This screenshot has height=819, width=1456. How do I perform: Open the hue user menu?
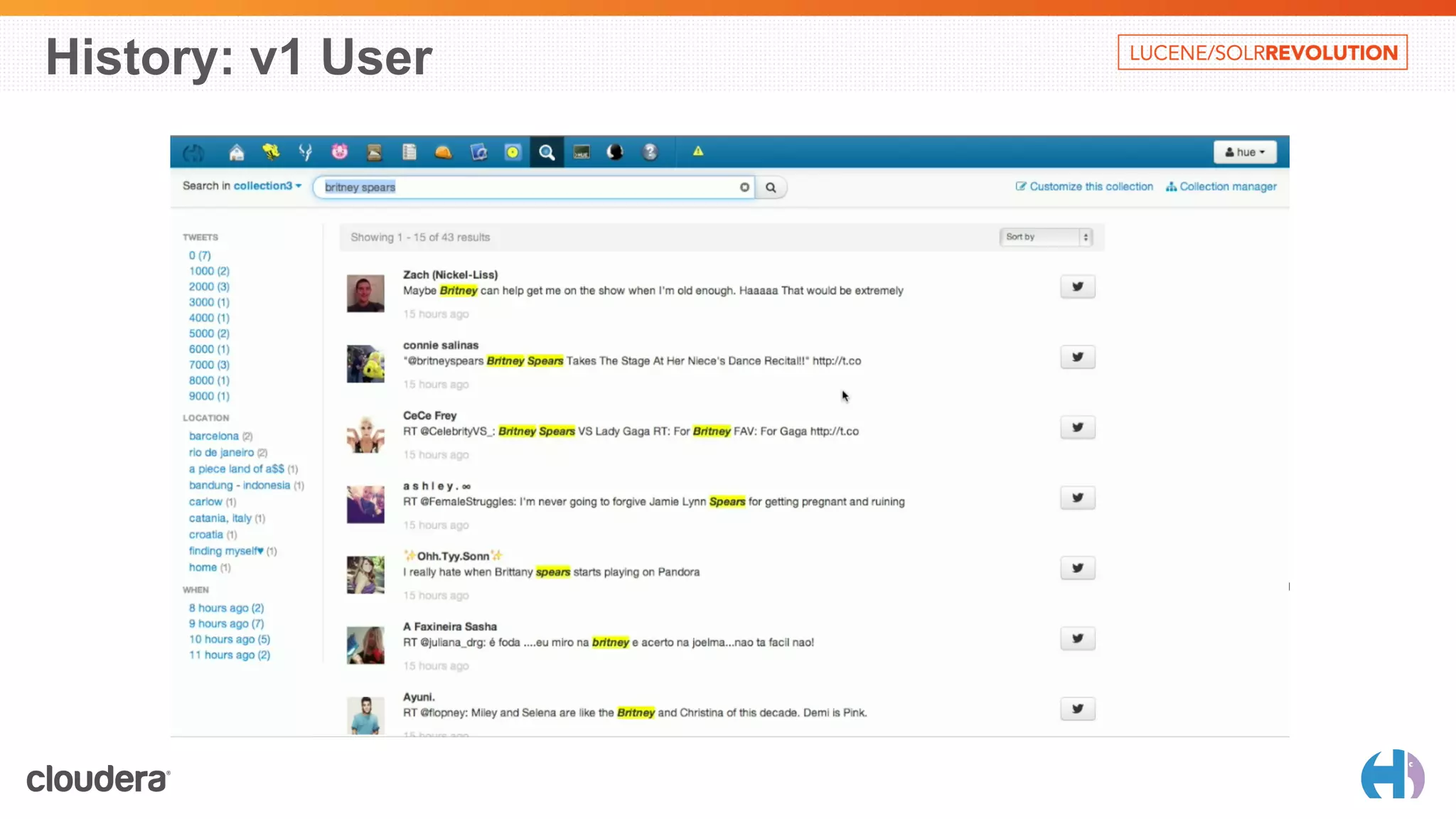point(1245,152)
